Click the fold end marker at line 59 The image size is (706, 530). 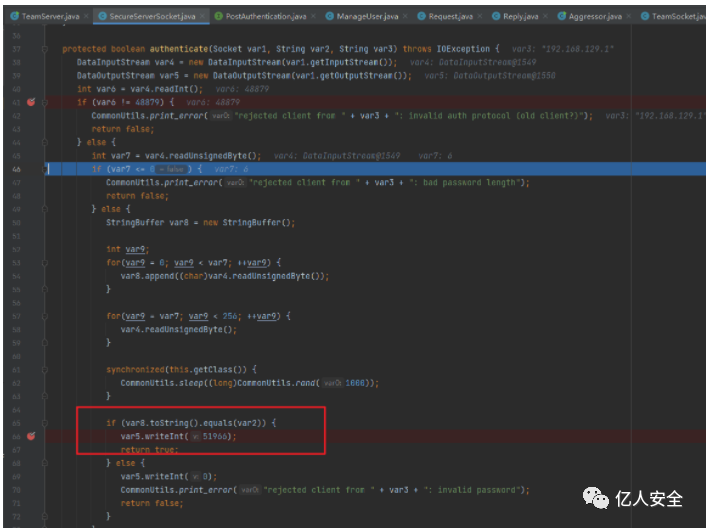[x=45, y=343]
